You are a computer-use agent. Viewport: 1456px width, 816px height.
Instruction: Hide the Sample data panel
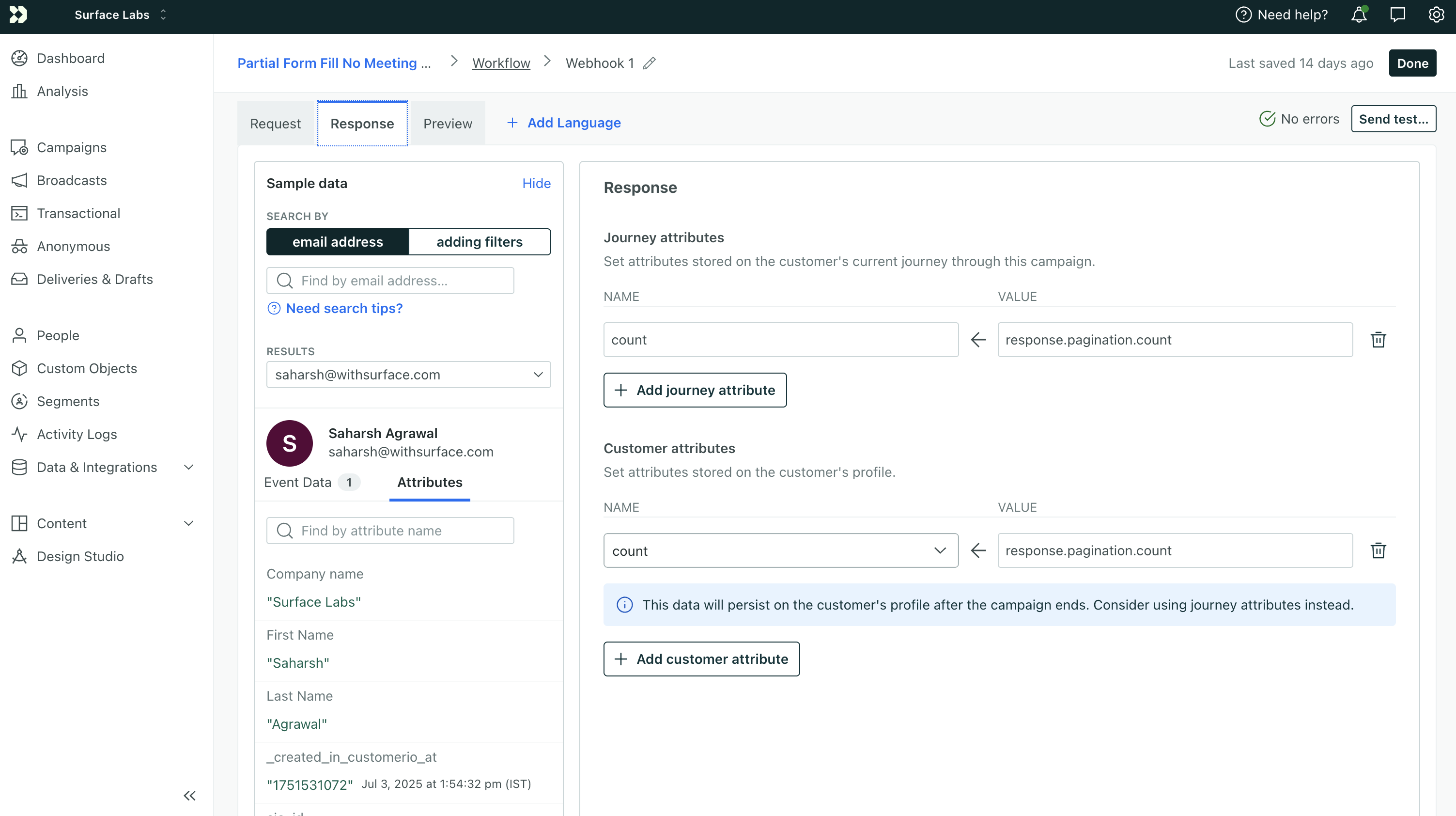pyautogui.click(x=536, y=183)
